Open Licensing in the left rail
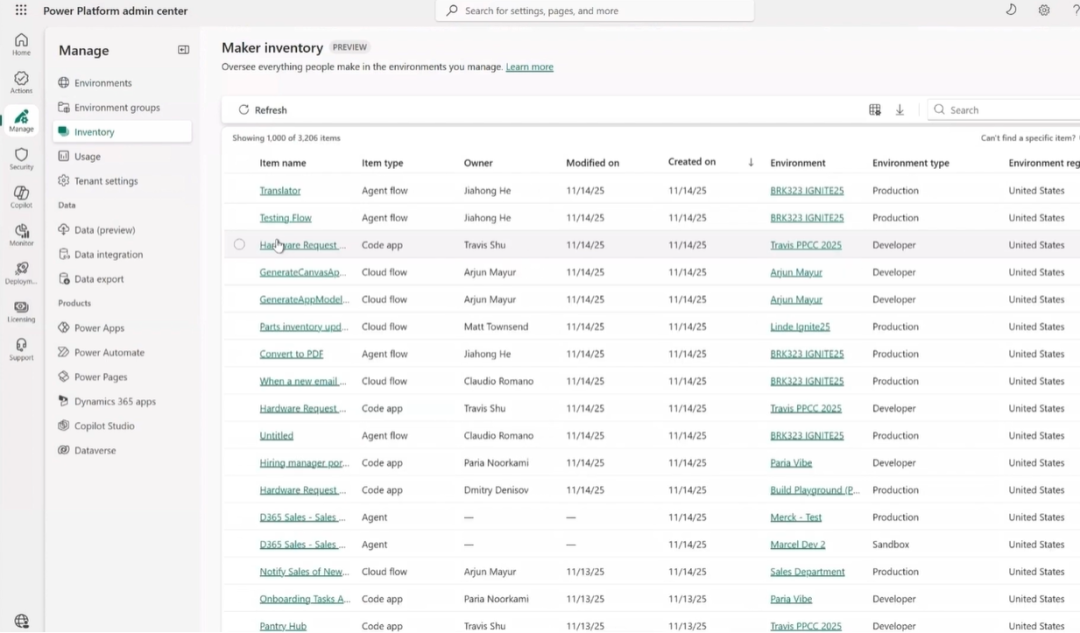This screenshot has width=1080, height=633. tap(21, 311)
